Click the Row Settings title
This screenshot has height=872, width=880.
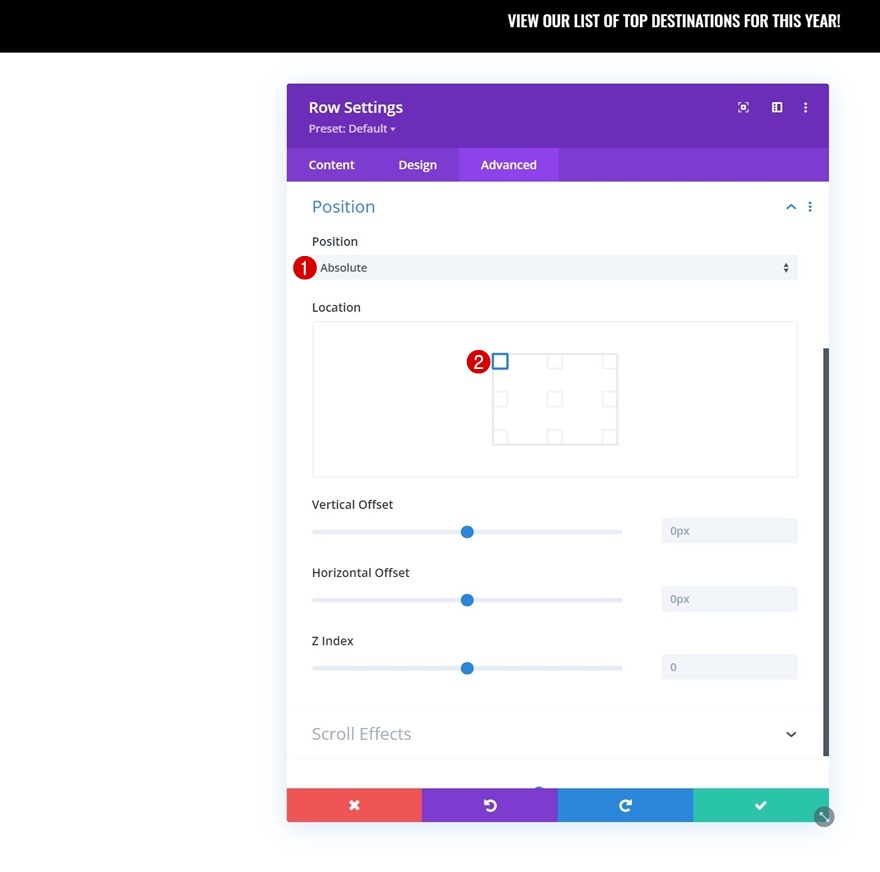[356, 107]
